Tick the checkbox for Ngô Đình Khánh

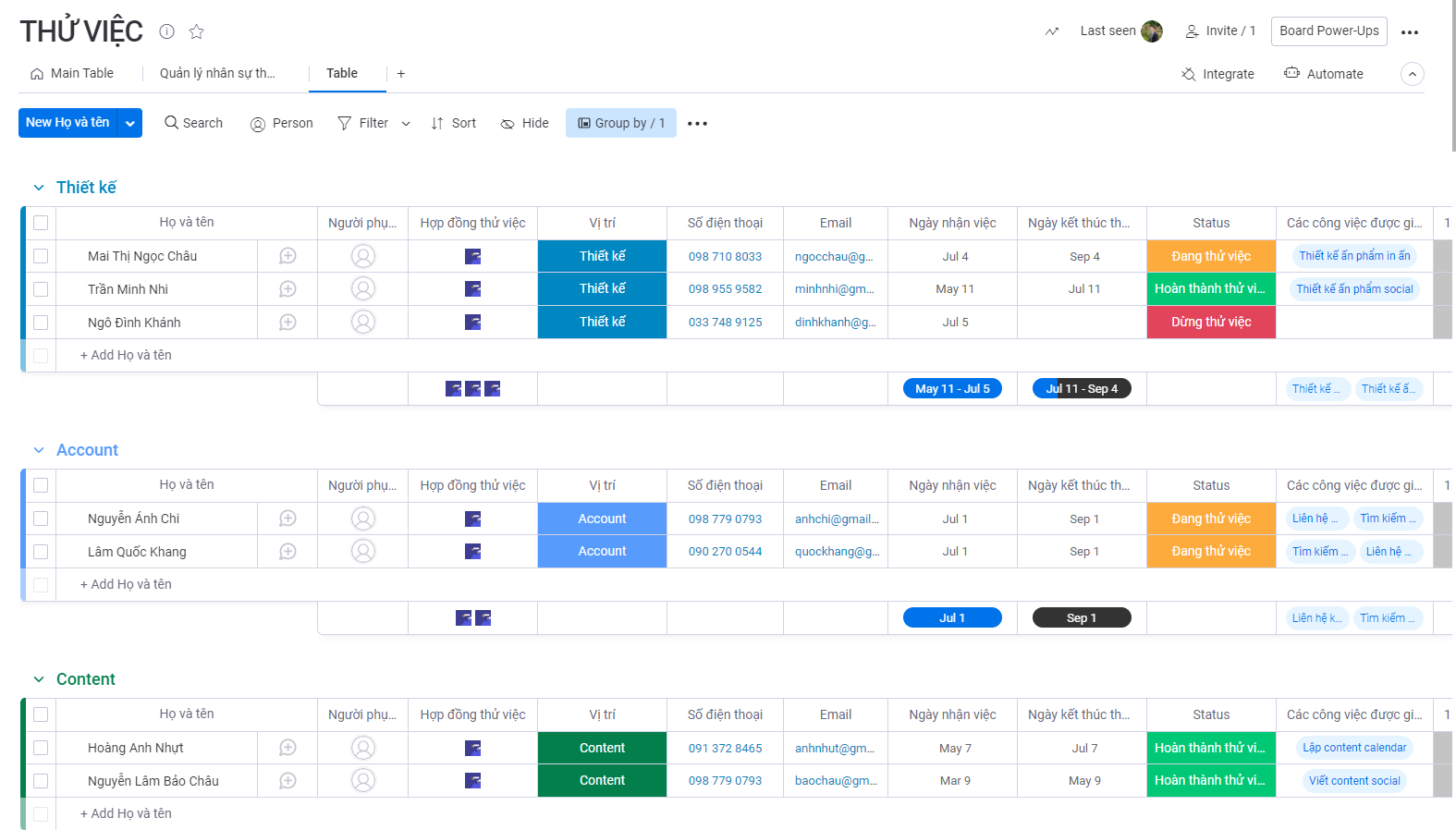click(x=41, y=323)
